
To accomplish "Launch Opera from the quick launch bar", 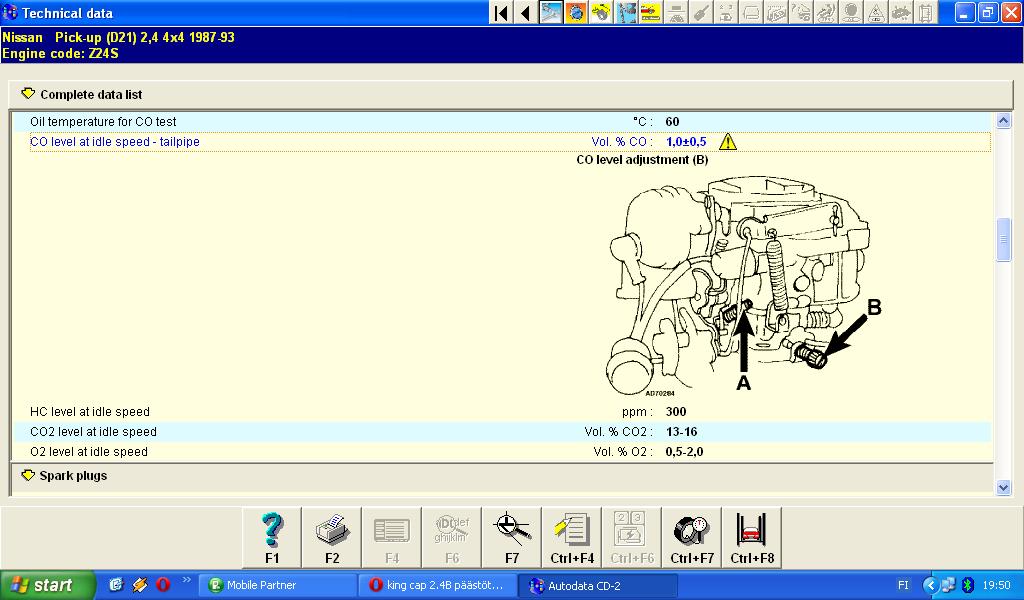I will (162, 585).
